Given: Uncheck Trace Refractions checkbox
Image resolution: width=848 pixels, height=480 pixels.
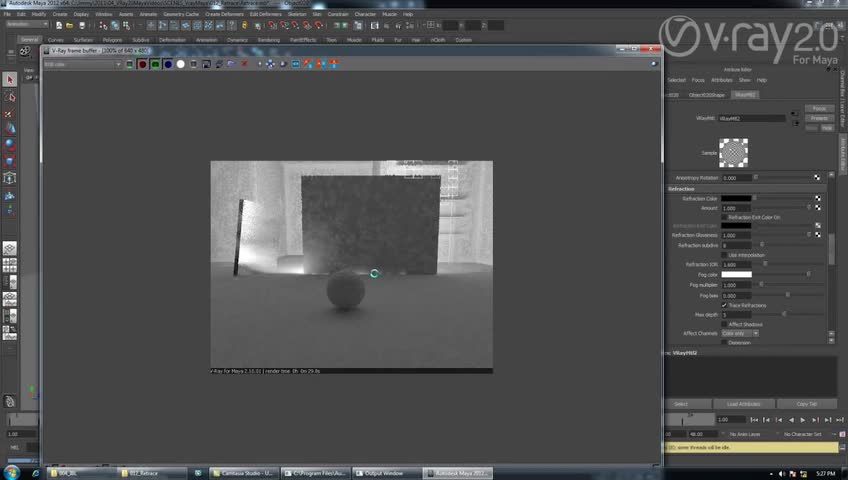Looking at the screenshot, I should pos(724,305).
